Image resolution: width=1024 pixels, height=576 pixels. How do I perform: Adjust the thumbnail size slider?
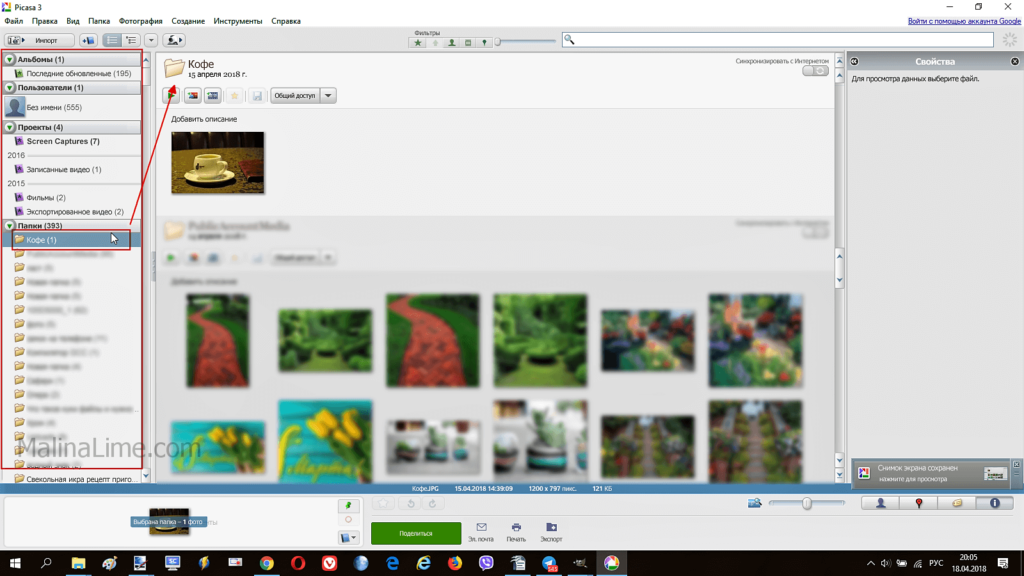point(807,503)
